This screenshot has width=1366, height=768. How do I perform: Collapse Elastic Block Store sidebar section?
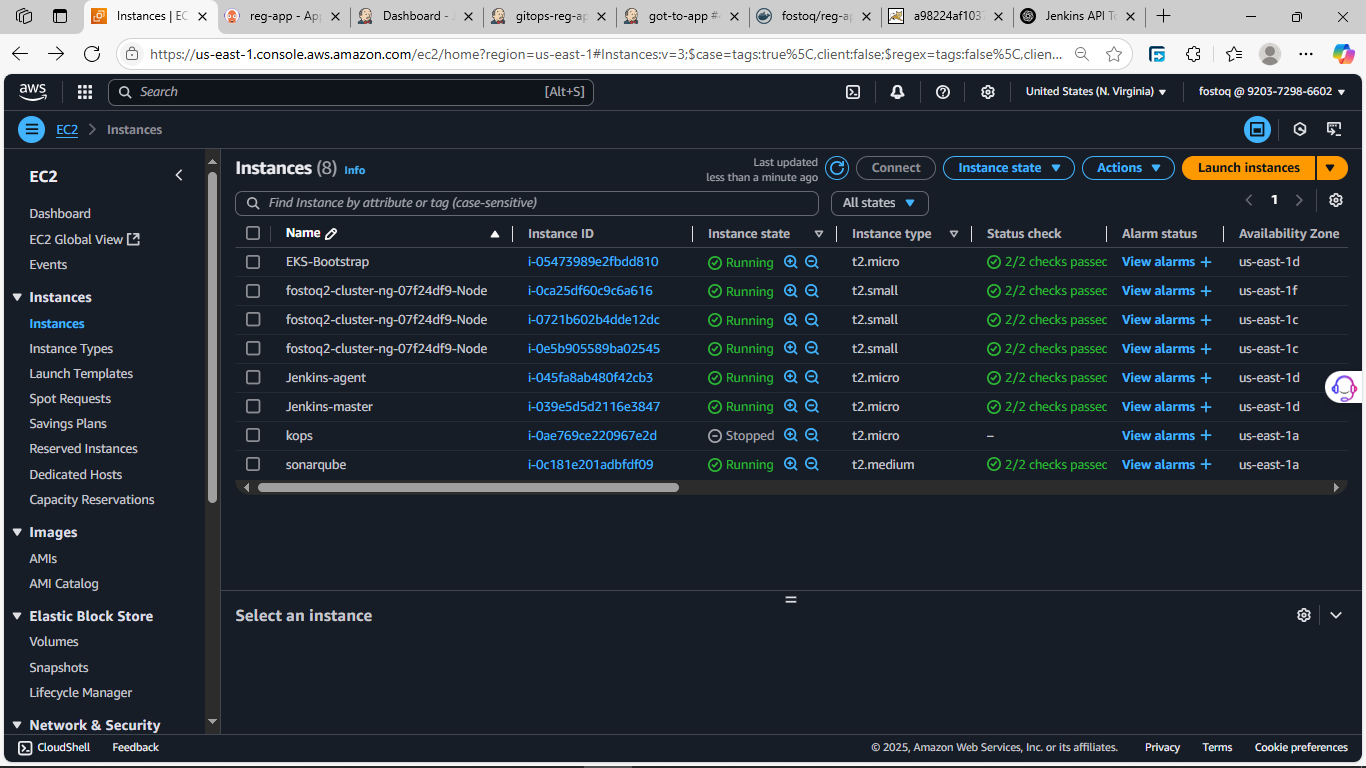[x=17, y=616]
